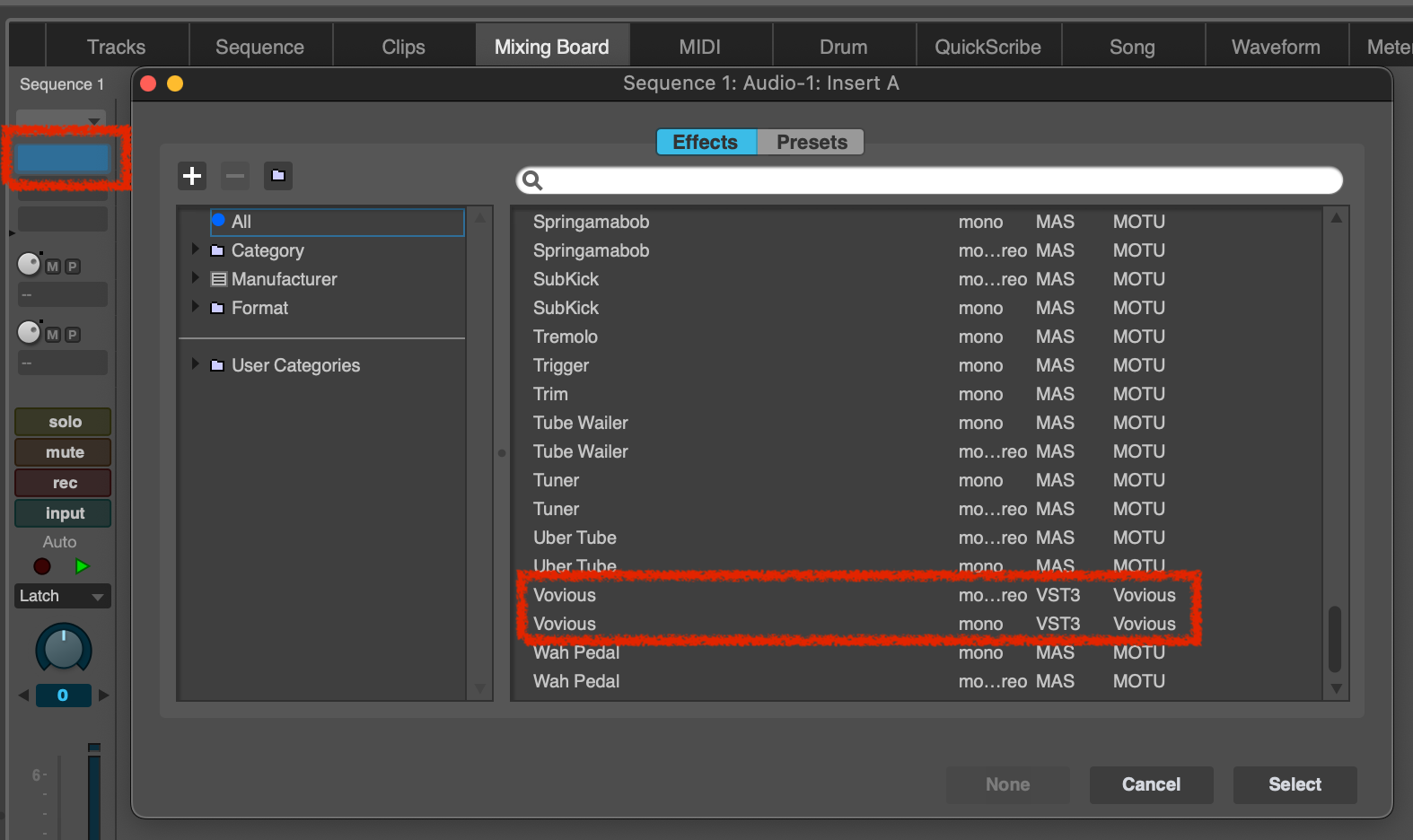Click the pan decrement left arrow

24,696
